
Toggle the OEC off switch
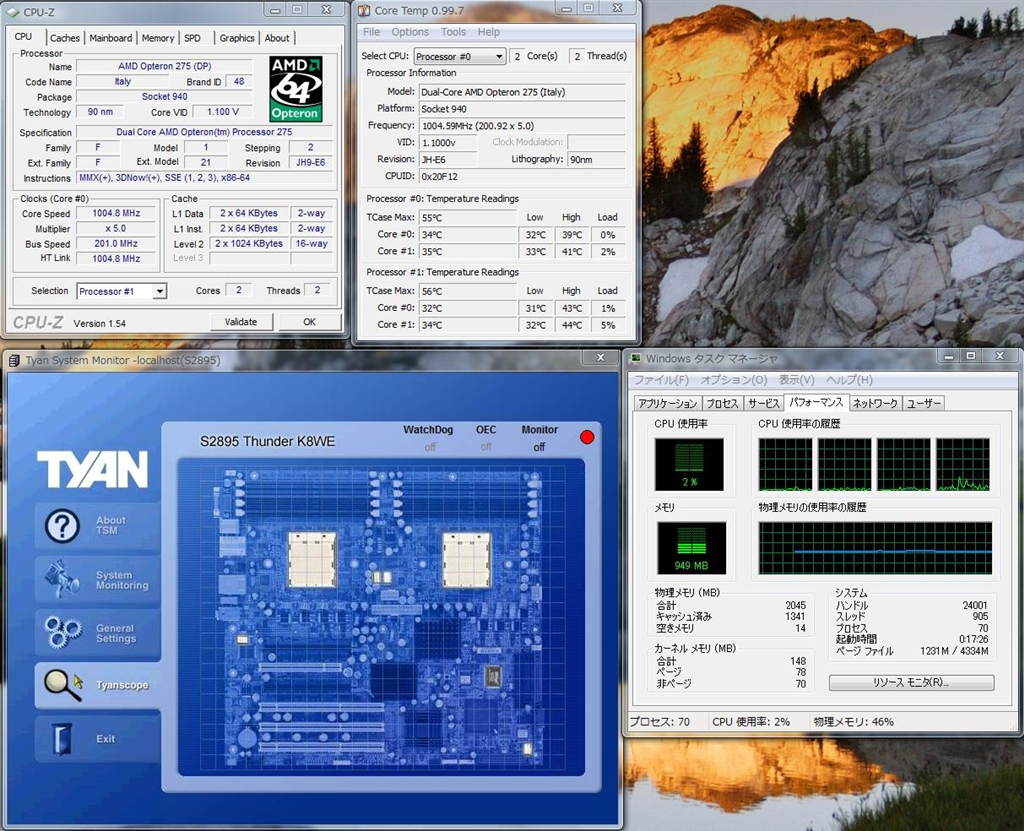click(x=486, y=447)
